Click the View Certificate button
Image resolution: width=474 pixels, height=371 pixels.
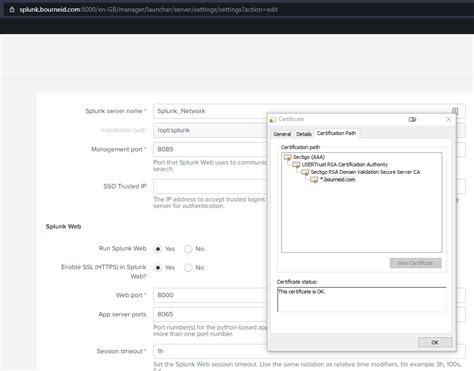pos(416,263)
